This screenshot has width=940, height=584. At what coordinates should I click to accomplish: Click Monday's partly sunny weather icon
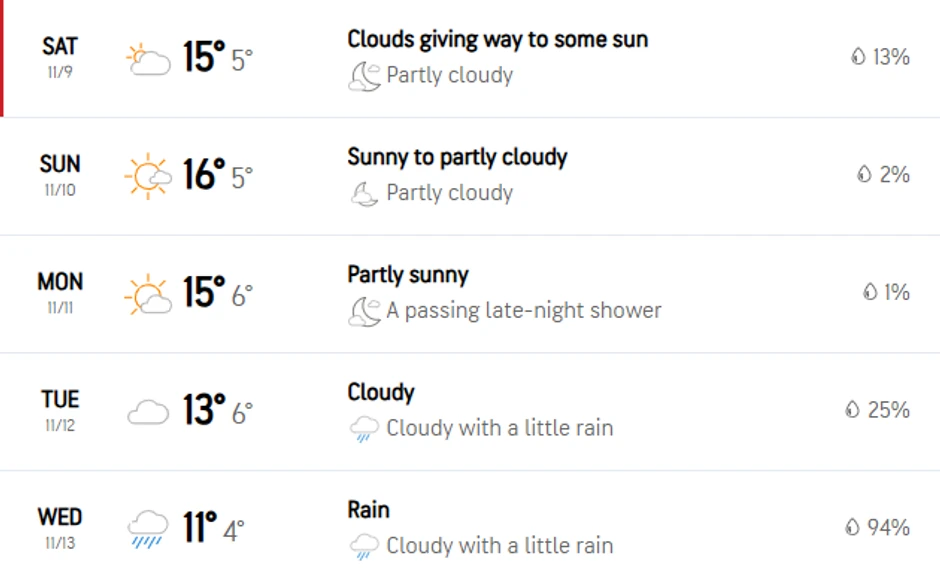(148, 294)
